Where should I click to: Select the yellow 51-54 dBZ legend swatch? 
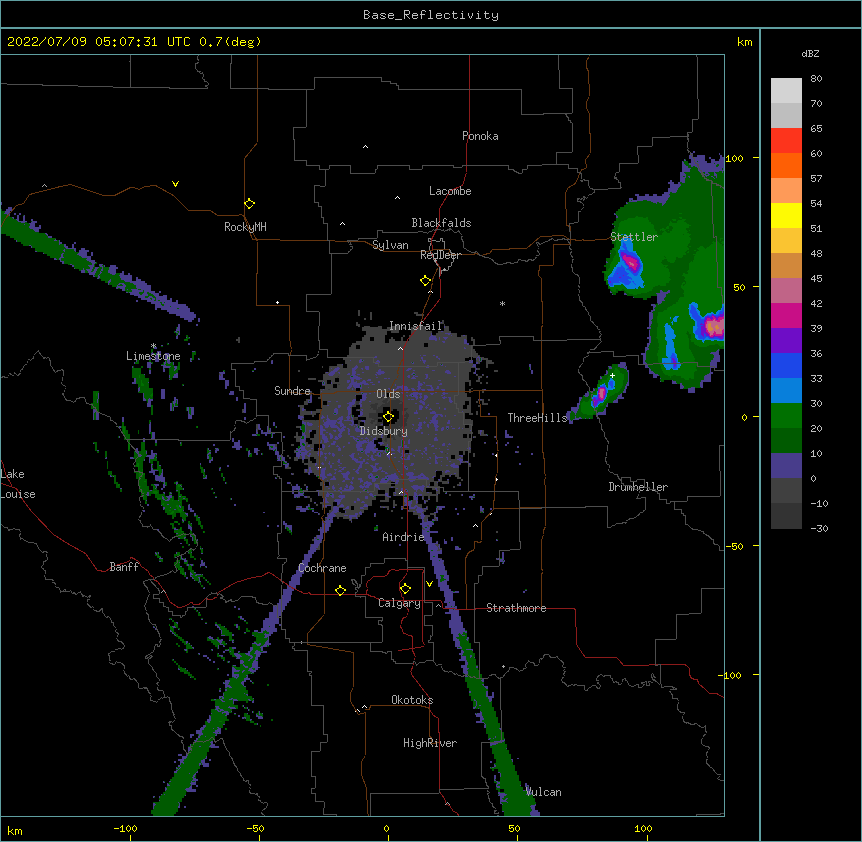click(786, 215)
